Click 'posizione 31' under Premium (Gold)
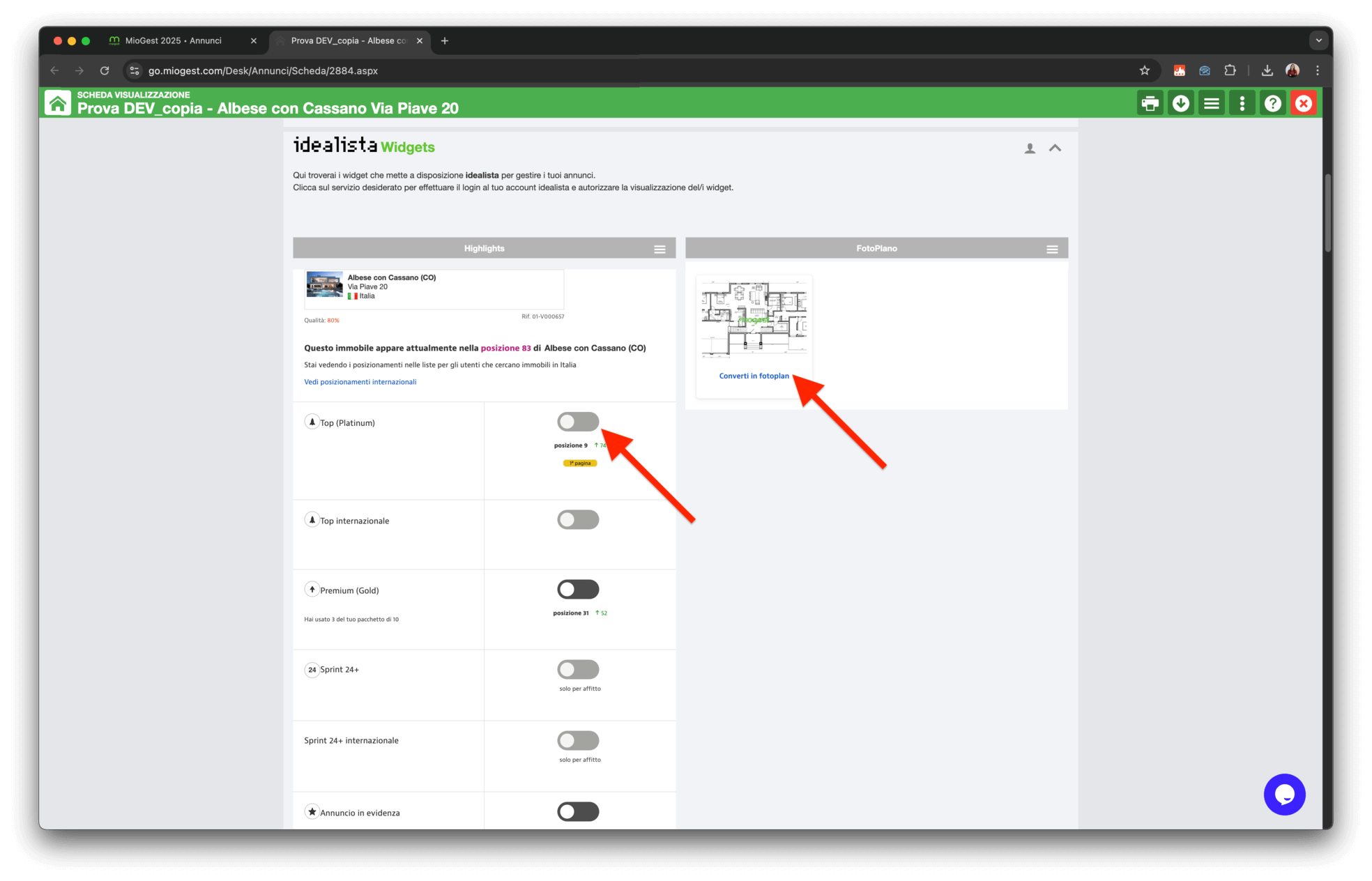 [x=571, y=613]
